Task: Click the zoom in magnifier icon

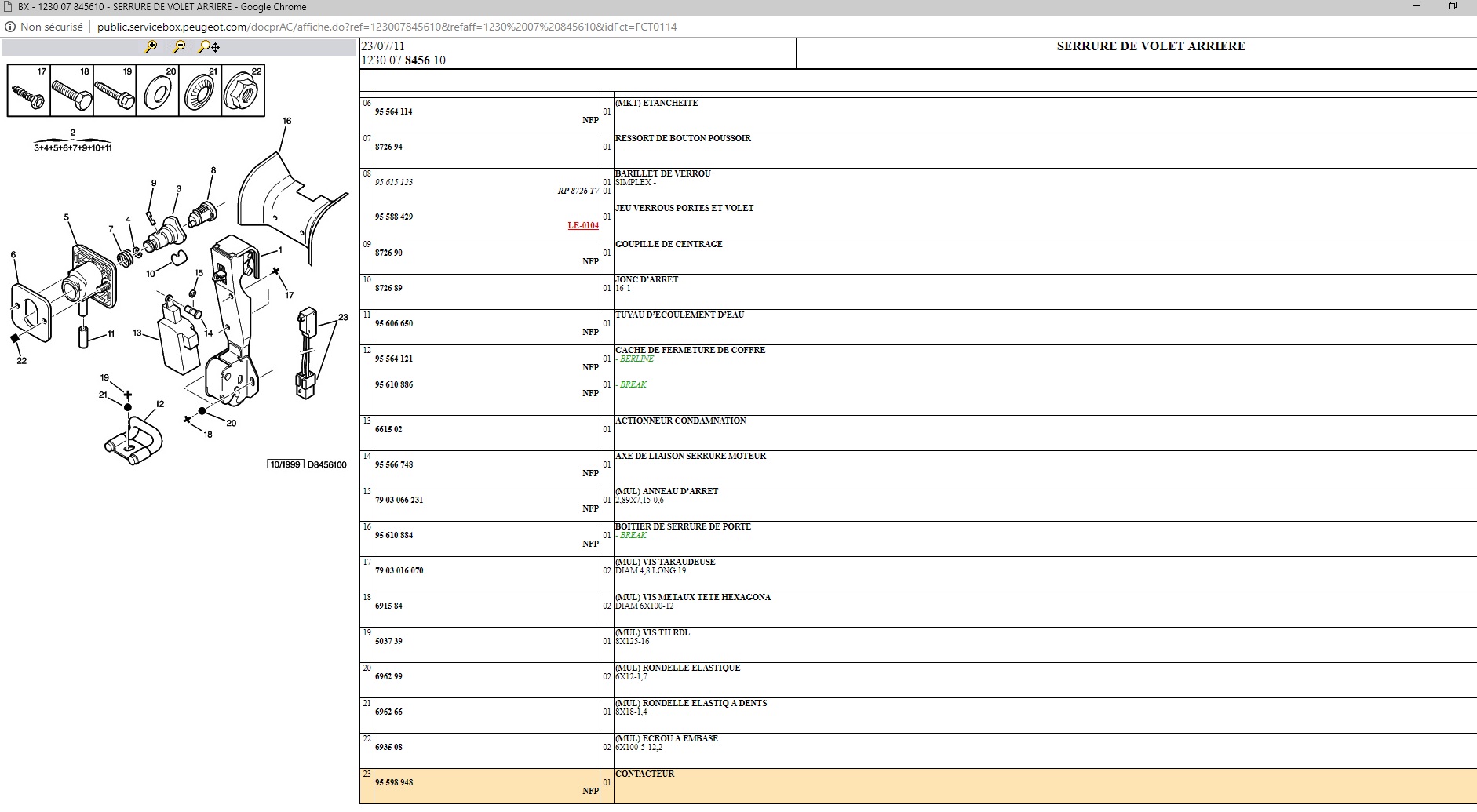Action: click(151, 46)
